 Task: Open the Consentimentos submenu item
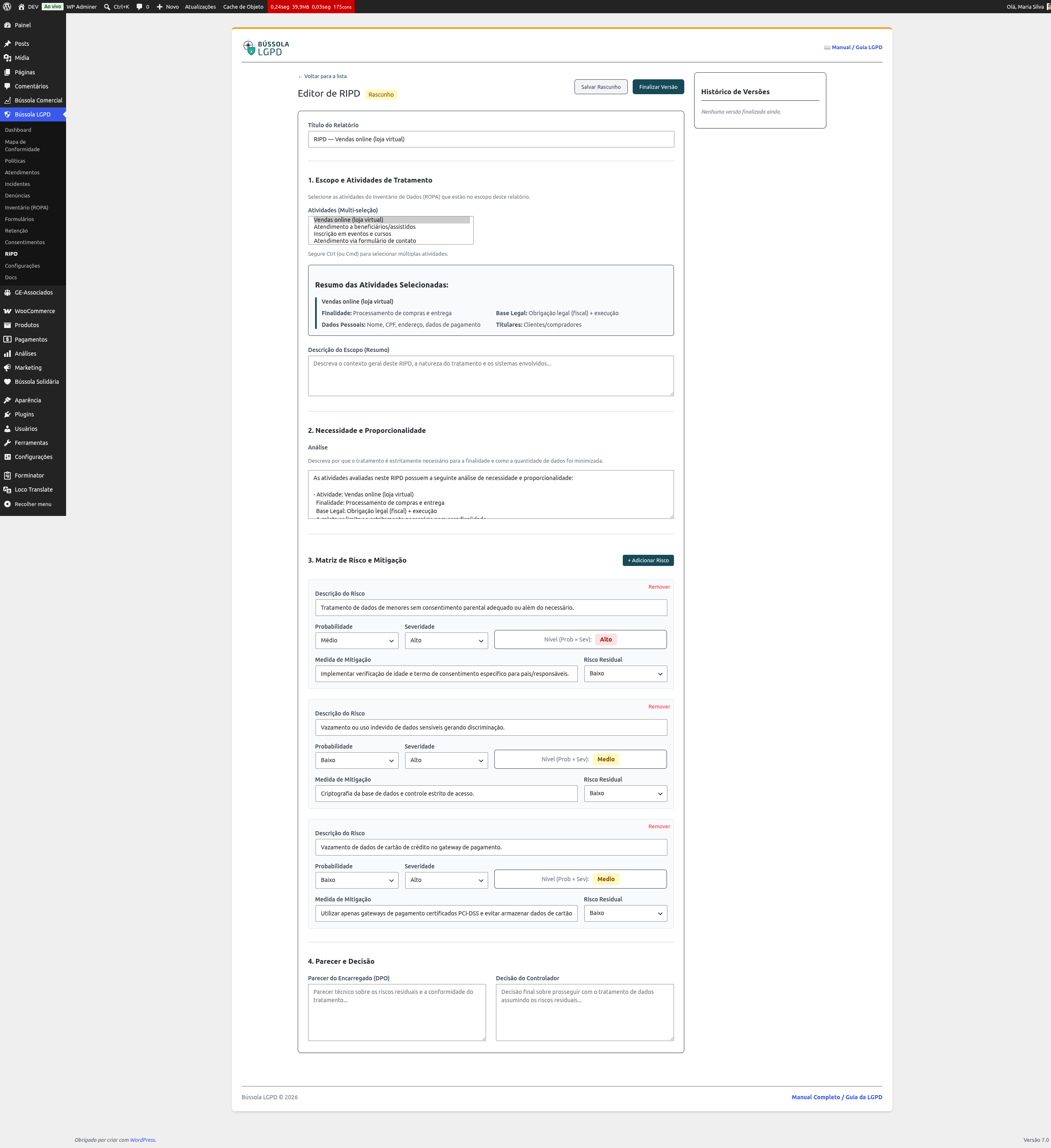click(24, 242)
